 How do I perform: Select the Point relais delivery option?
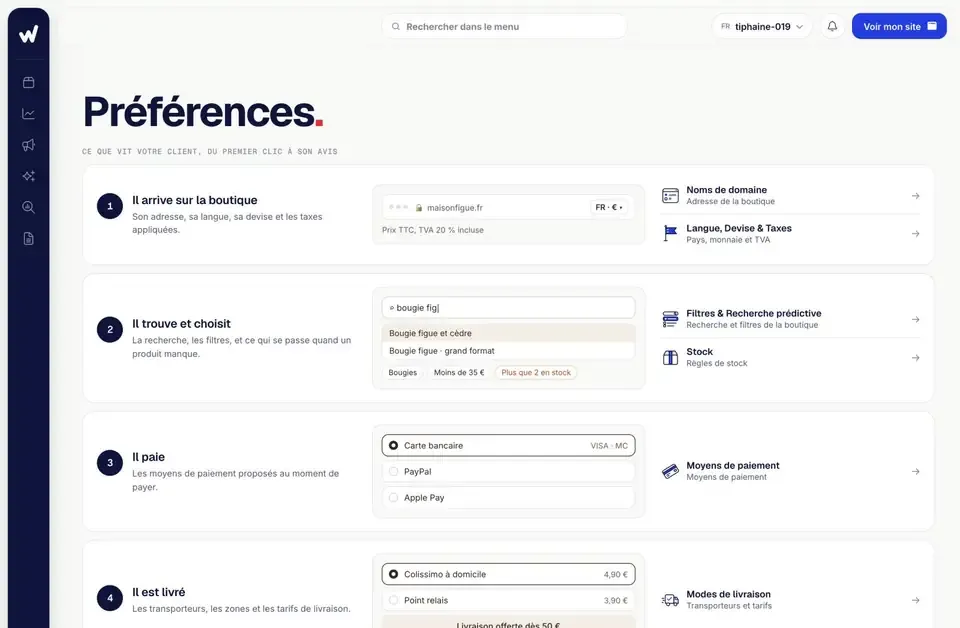pyautogui.click(x=508, y=600)
